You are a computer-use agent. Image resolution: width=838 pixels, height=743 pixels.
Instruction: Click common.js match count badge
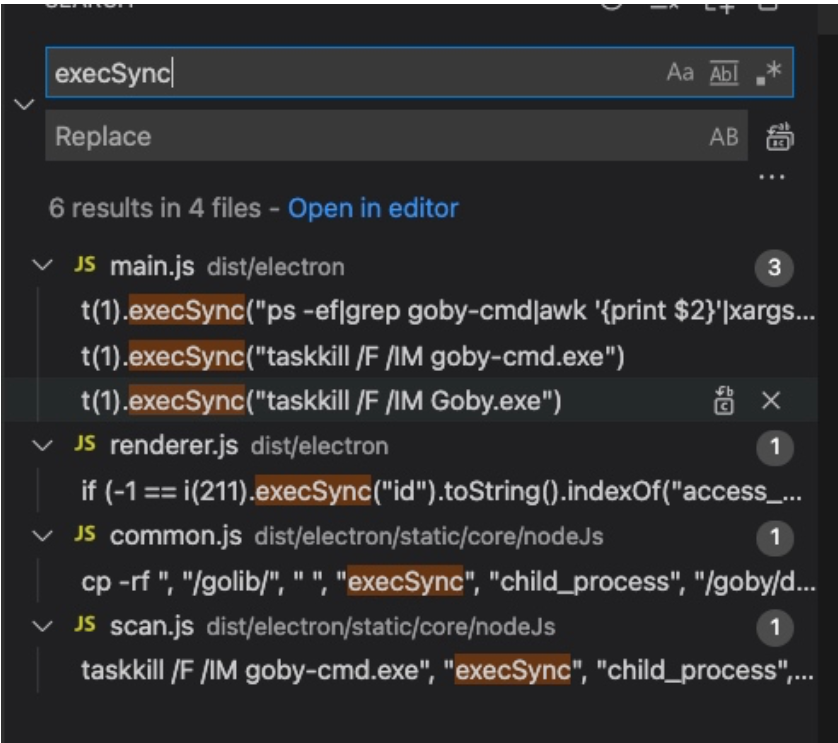coord(775,537)
